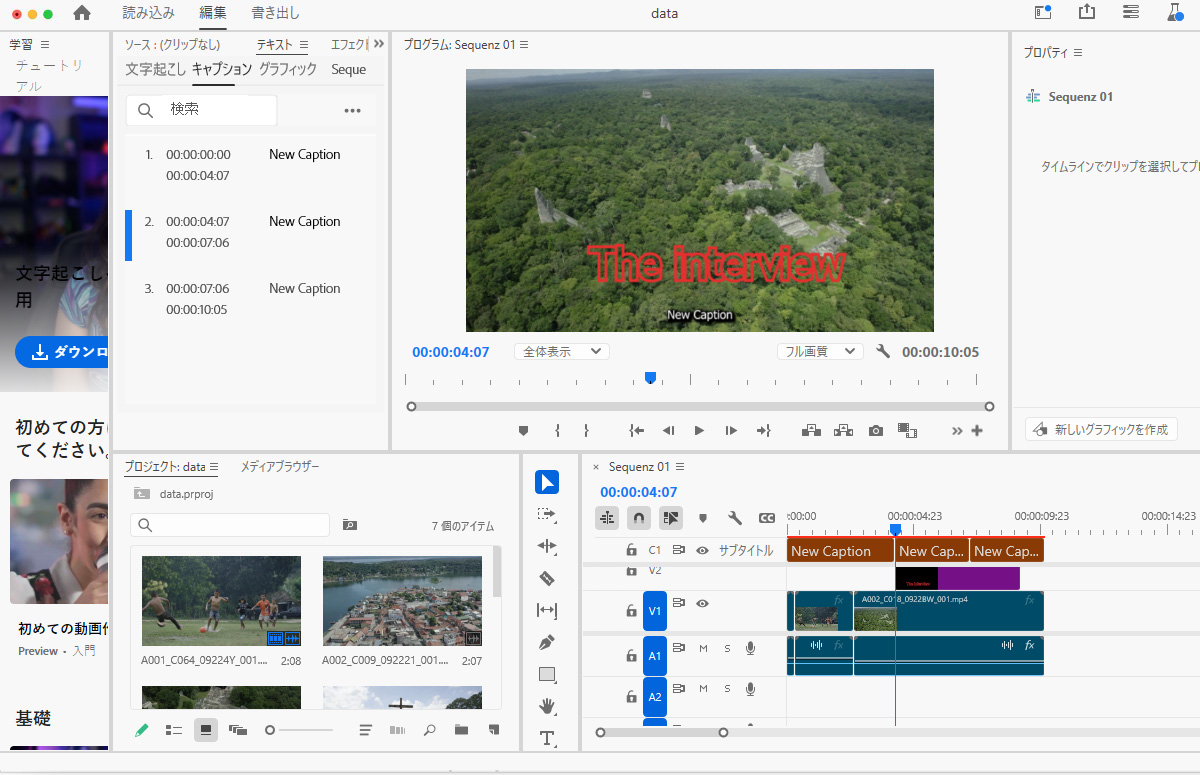Screen dimensions: 1200x775
Task: Expand the hidden source panel tabs chevron
Action: (379, 44)
